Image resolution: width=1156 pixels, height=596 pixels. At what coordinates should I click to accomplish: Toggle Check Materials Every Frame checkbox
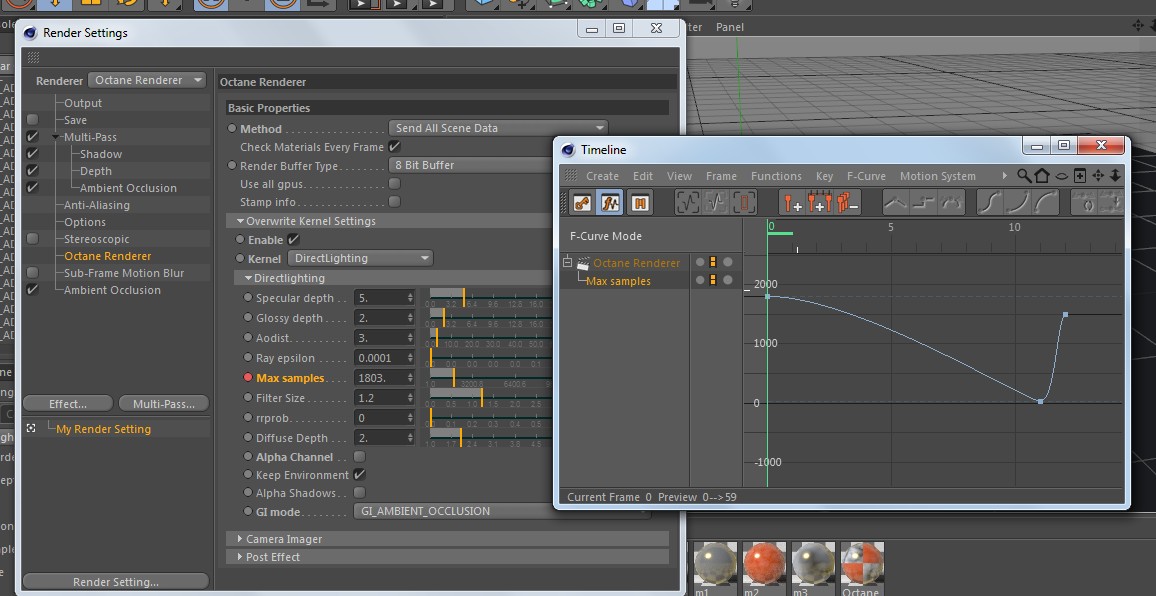(394, 146)
